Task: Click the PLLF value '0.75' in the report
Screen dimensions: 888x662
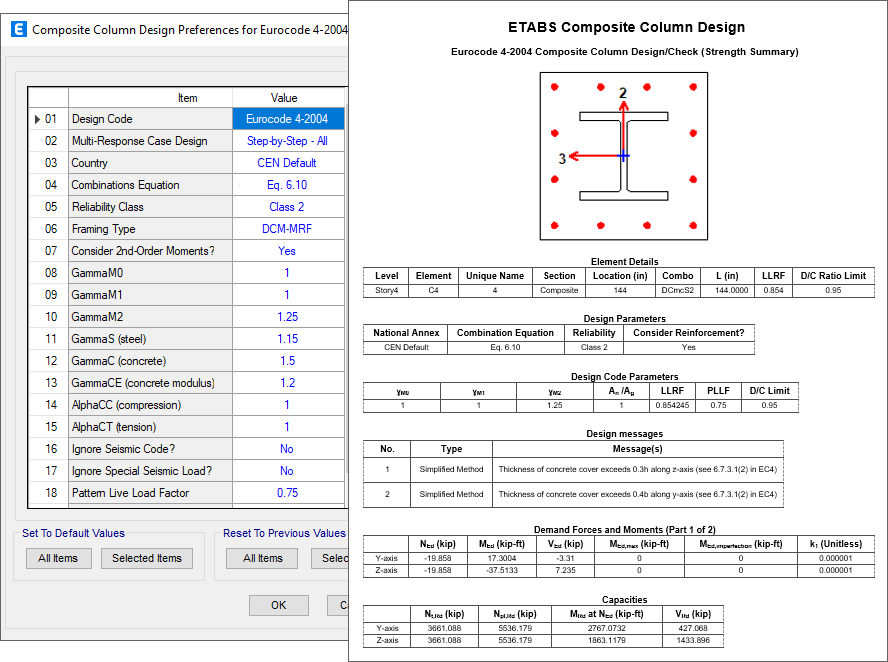Action: (x=718, y=405)
